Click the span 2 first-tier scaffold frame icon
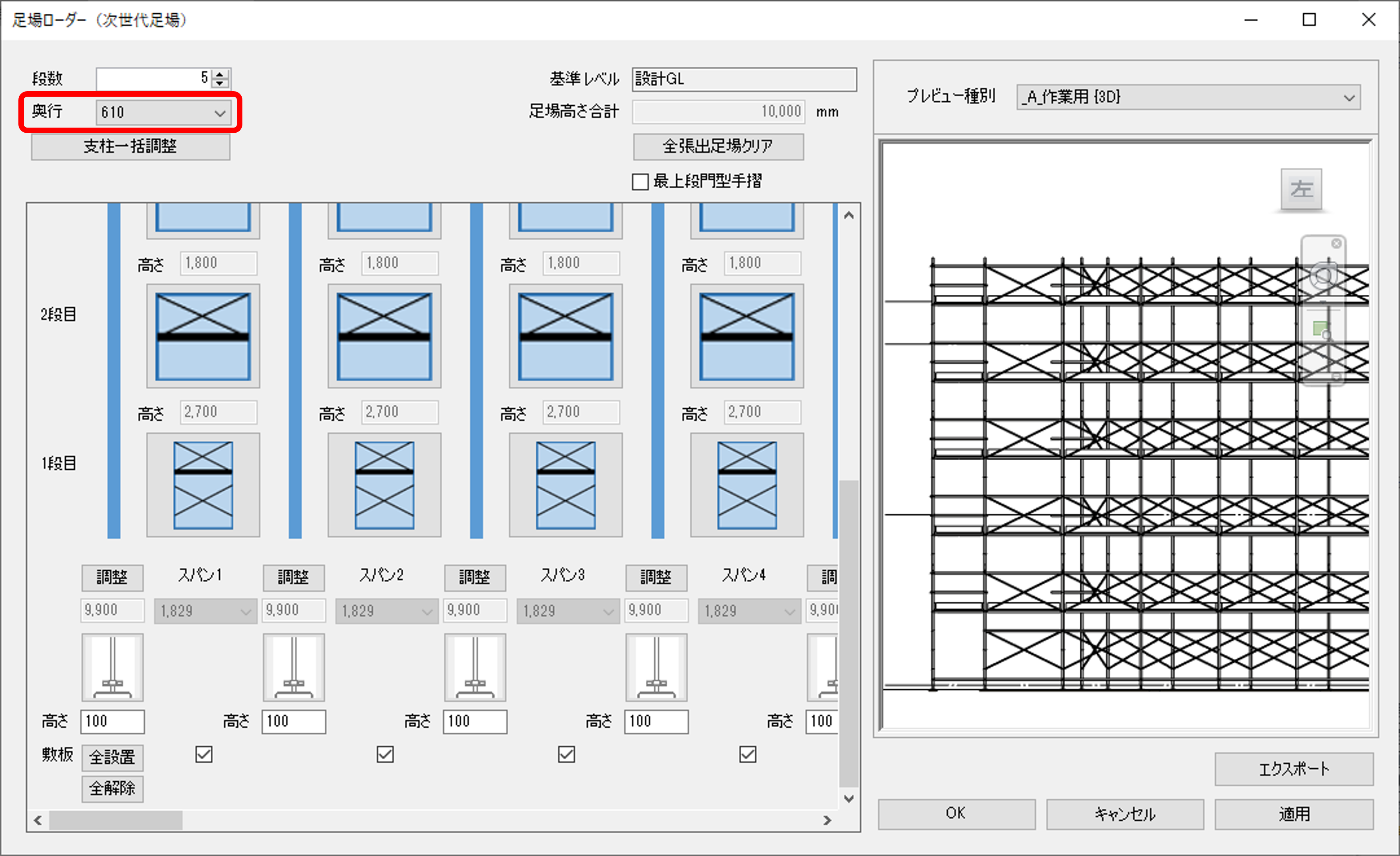This screenshot has width=1400, height=856. point(384,485)
